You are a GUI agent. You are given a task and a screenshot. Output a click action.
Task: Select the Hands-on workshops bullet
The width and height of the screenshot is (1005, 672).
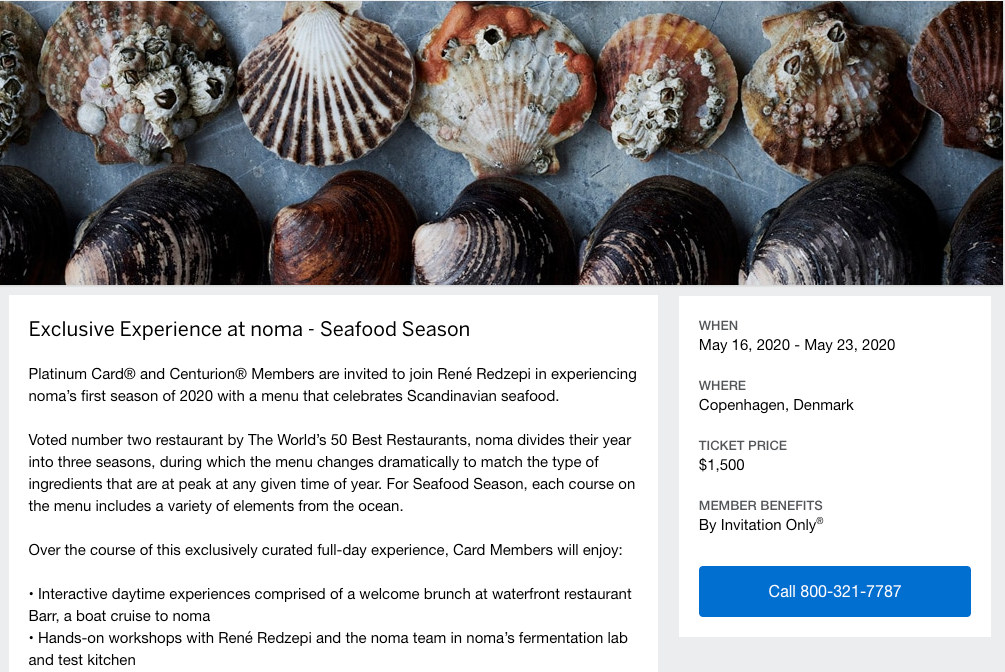coord(328,648)
